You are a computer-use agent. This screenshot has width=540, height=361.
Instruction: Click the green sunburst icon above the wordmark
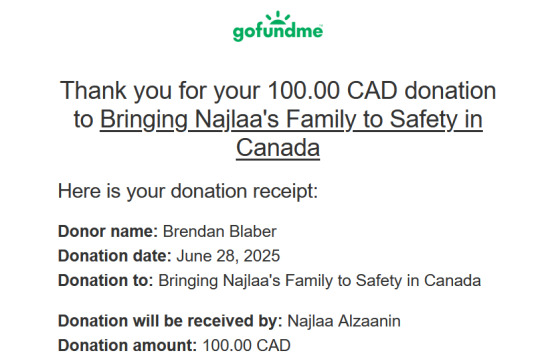[278, 17]
